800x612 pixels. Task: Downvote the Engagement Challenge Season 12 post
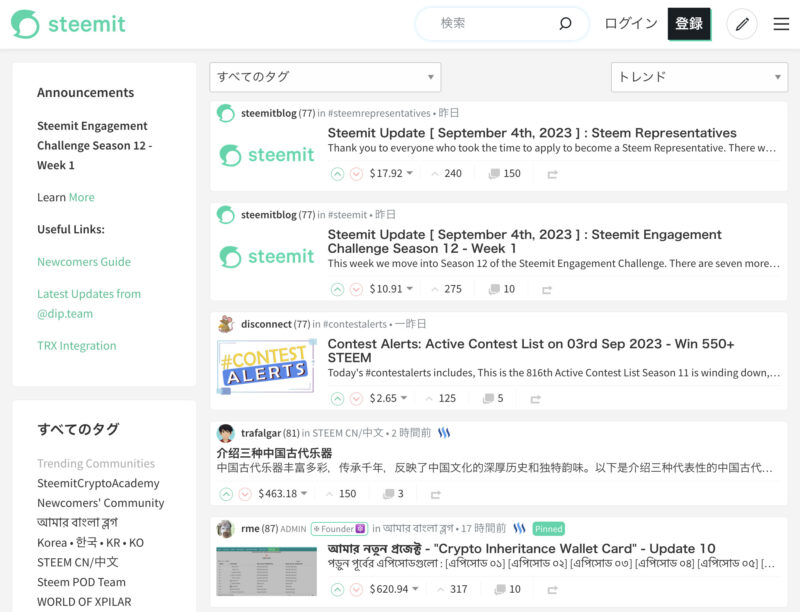356,289
